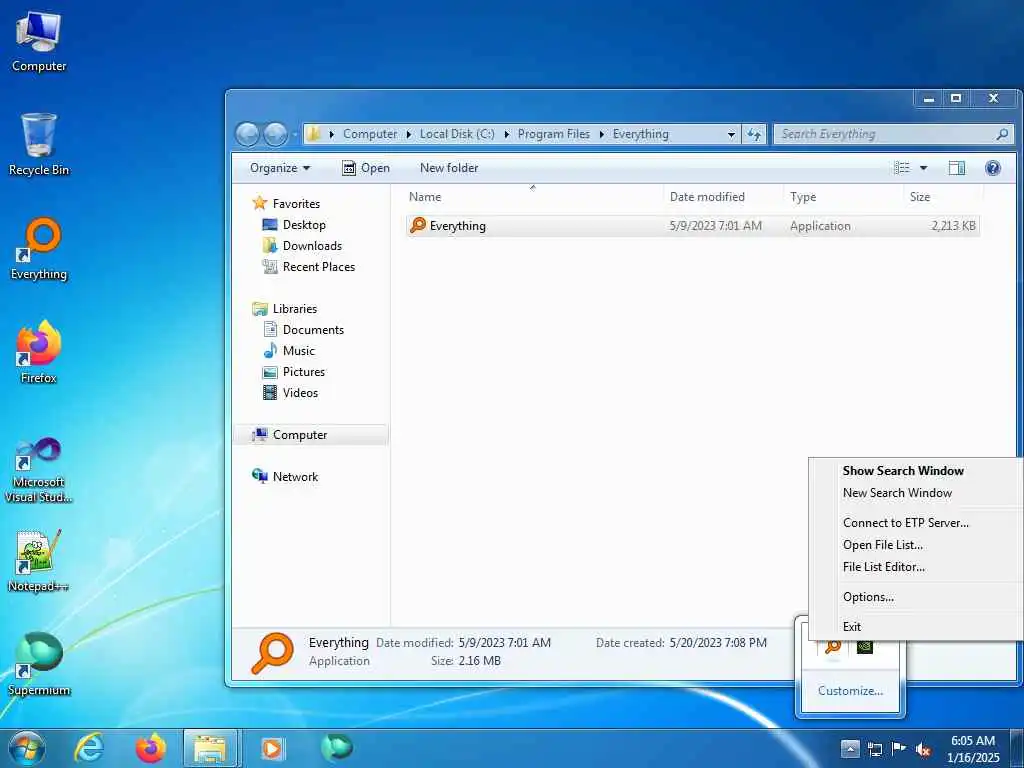Select Connect to ETP Server... menu entry
The height and width of the screenshot is (768, 1024).
[906, 522]
